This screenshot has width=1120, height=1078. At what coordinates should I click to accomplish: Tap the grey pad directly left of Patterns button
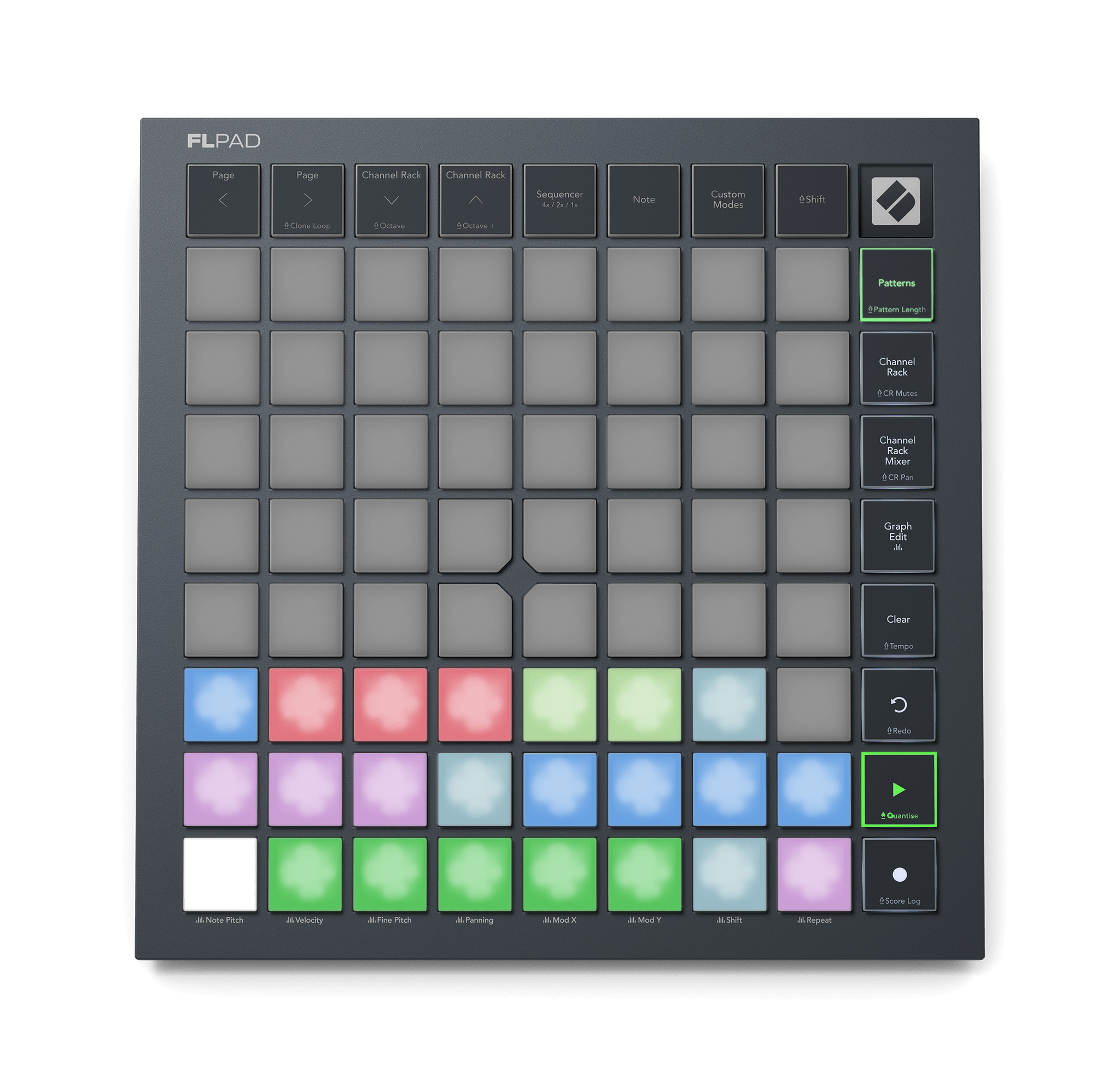point(812,284)
